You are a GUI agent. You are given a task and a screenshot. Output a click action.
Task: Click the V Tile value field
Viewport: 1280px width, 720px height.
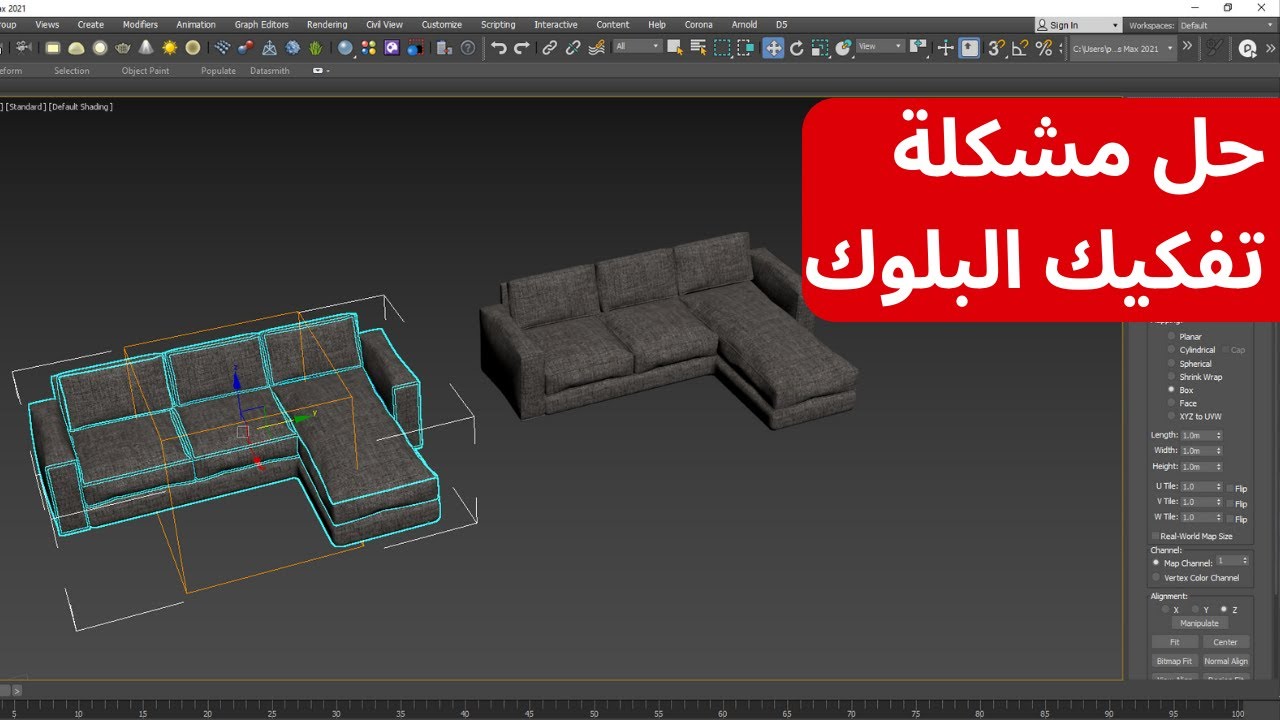(x=1198, y=502)
